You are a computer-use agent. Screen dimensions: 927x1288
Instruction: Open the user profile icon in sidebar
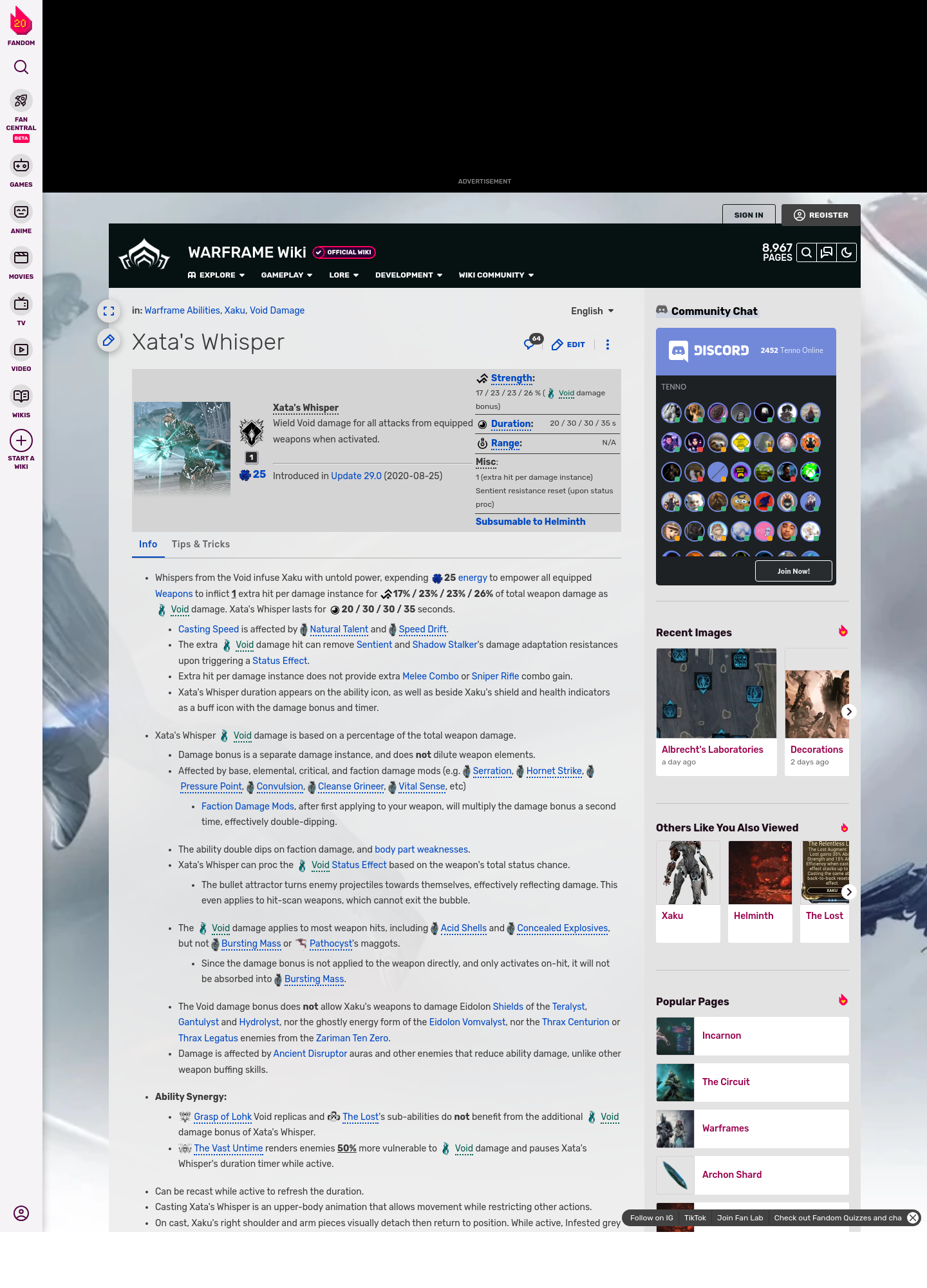(21, 1213)
